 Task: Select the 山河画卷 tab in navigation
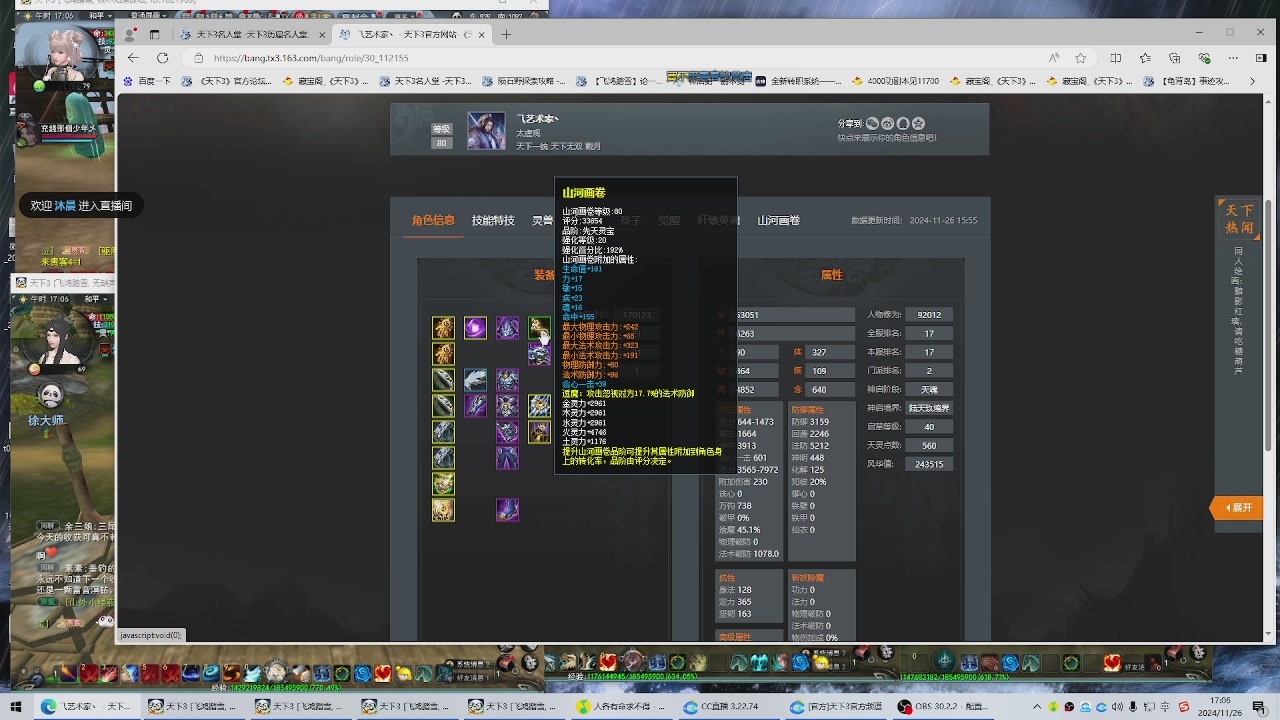pos(778,220)
